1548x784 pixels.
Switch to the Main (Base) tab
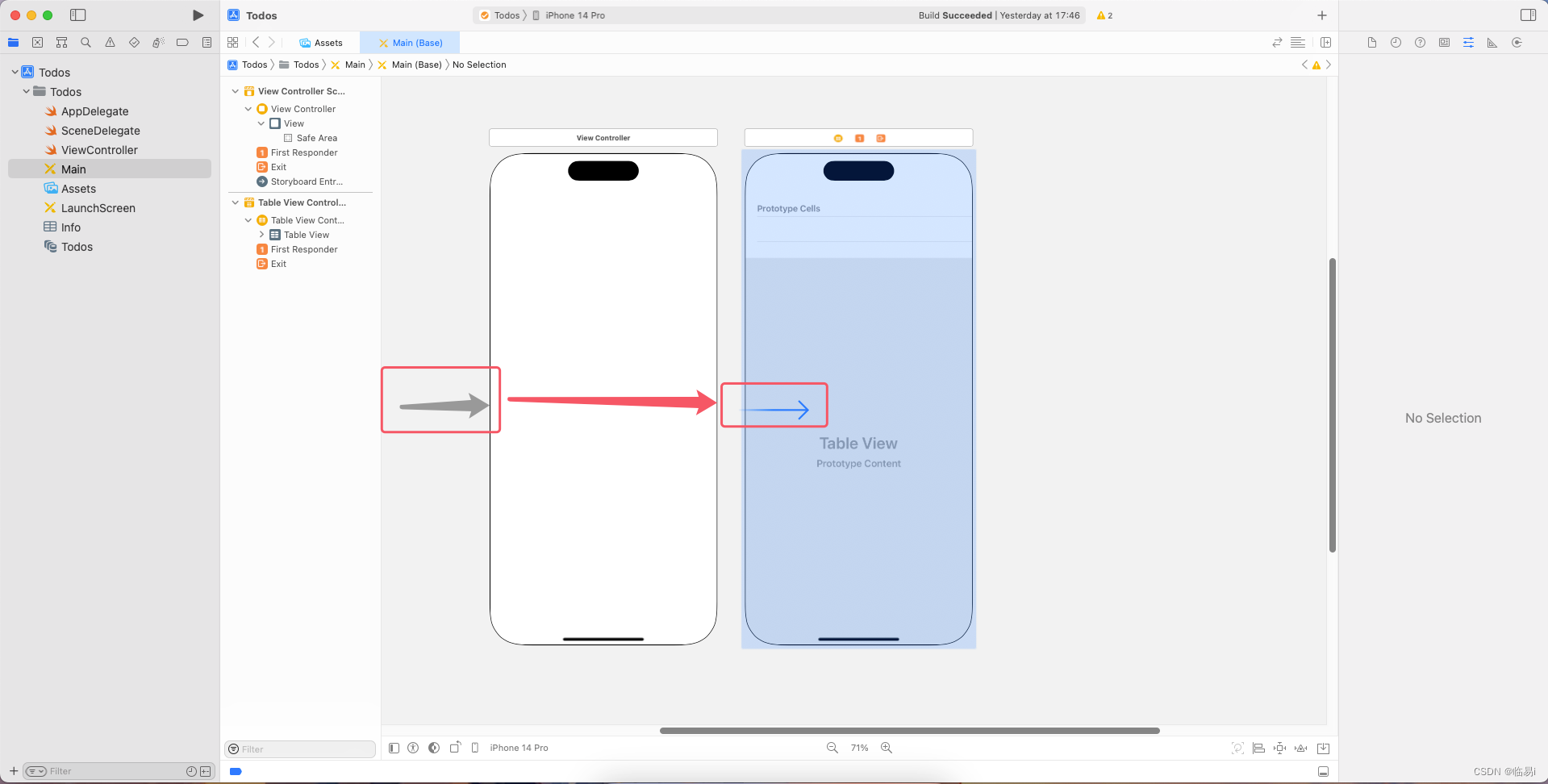pos(411,43)
